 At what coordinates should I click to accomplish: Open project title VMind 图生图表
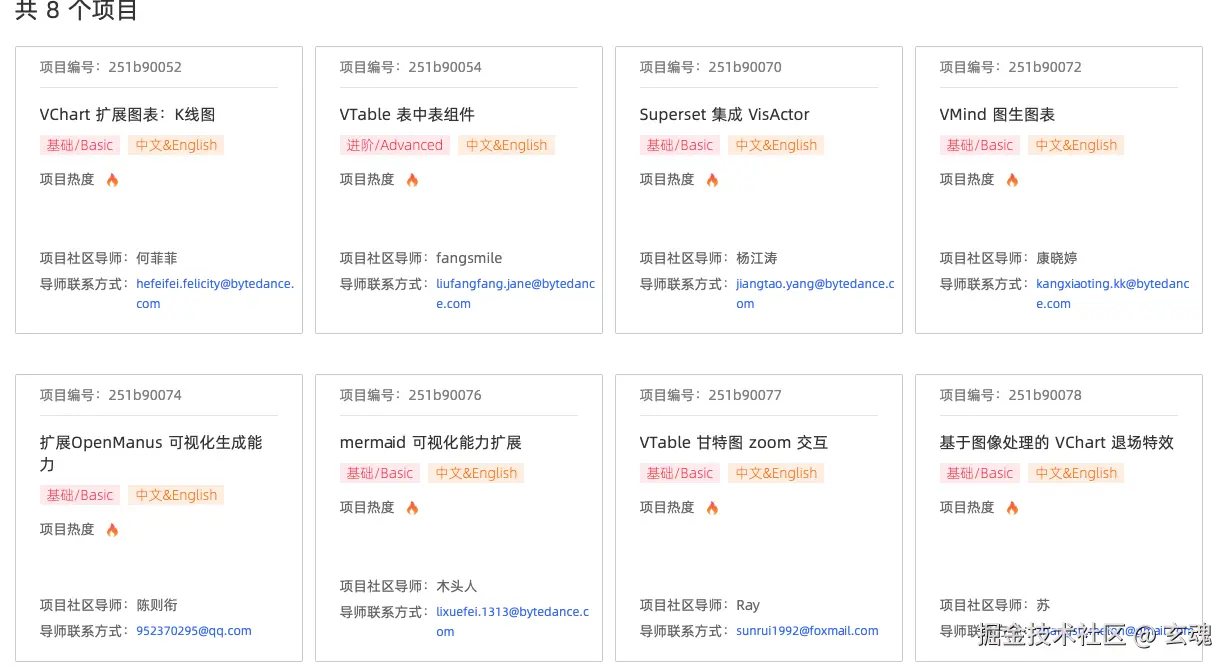pyautogui.click(x=997, y=114)
